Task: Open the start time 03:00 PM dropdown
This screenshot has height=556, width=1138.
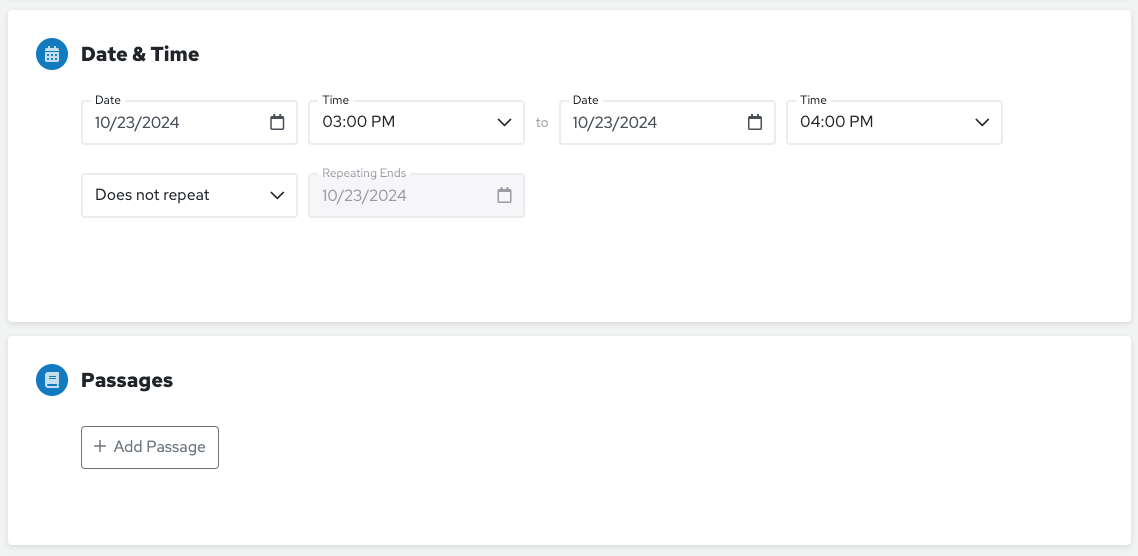Action: 400,122
